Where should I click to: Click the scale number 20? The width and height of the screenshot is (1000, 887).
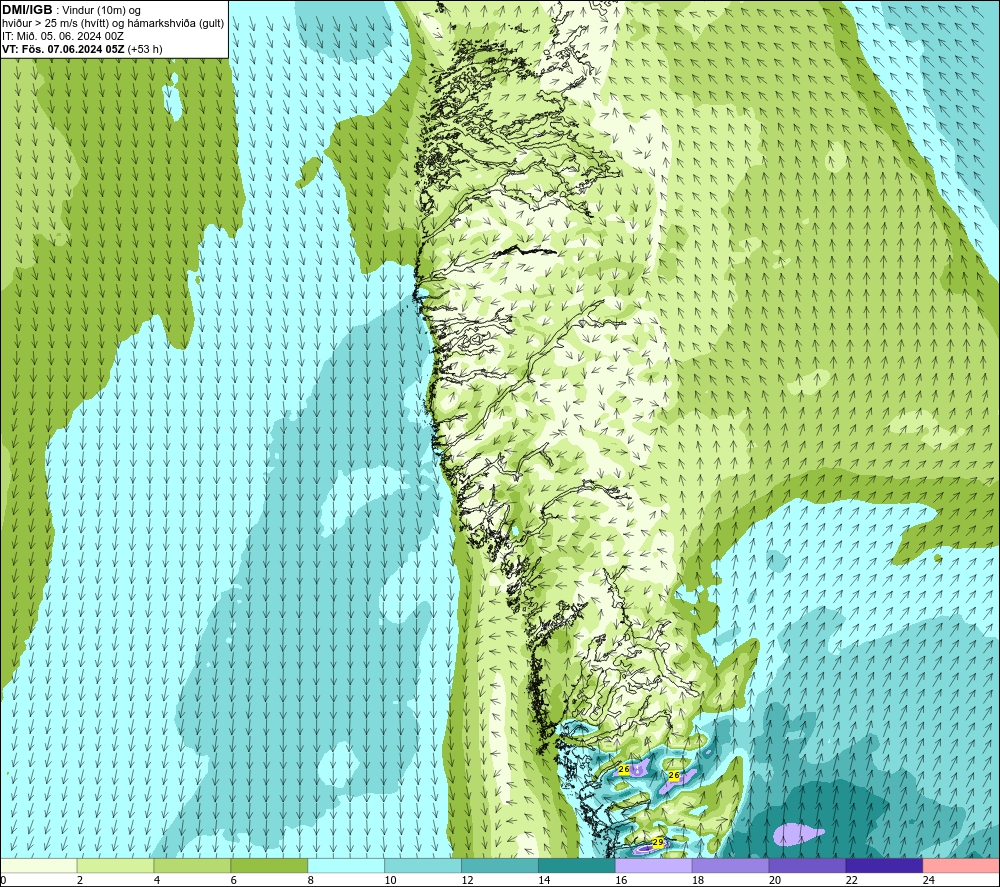tap(775, 880)
